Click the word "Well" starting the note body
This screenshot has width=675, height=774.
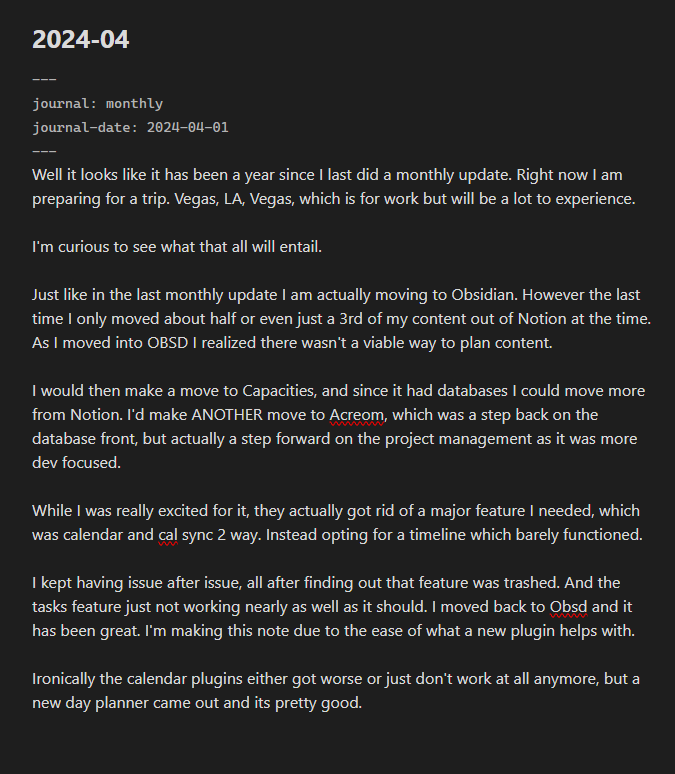click(49, 174)
